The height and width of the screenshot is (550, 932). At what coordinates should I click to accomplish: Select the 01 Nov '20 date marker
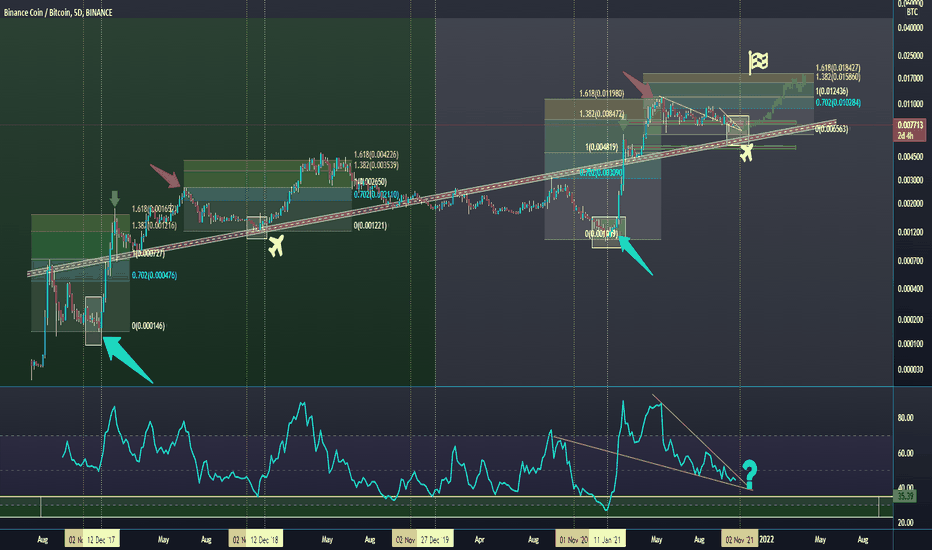(x=573, y=539)
